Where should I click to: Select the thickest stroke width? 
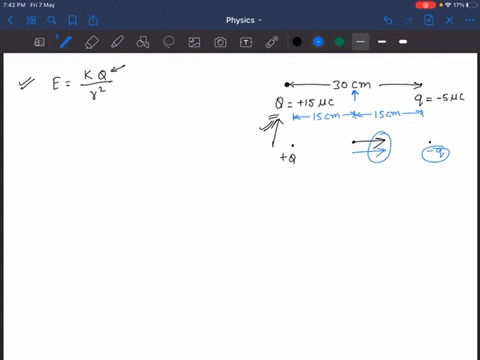click(403, 42)
